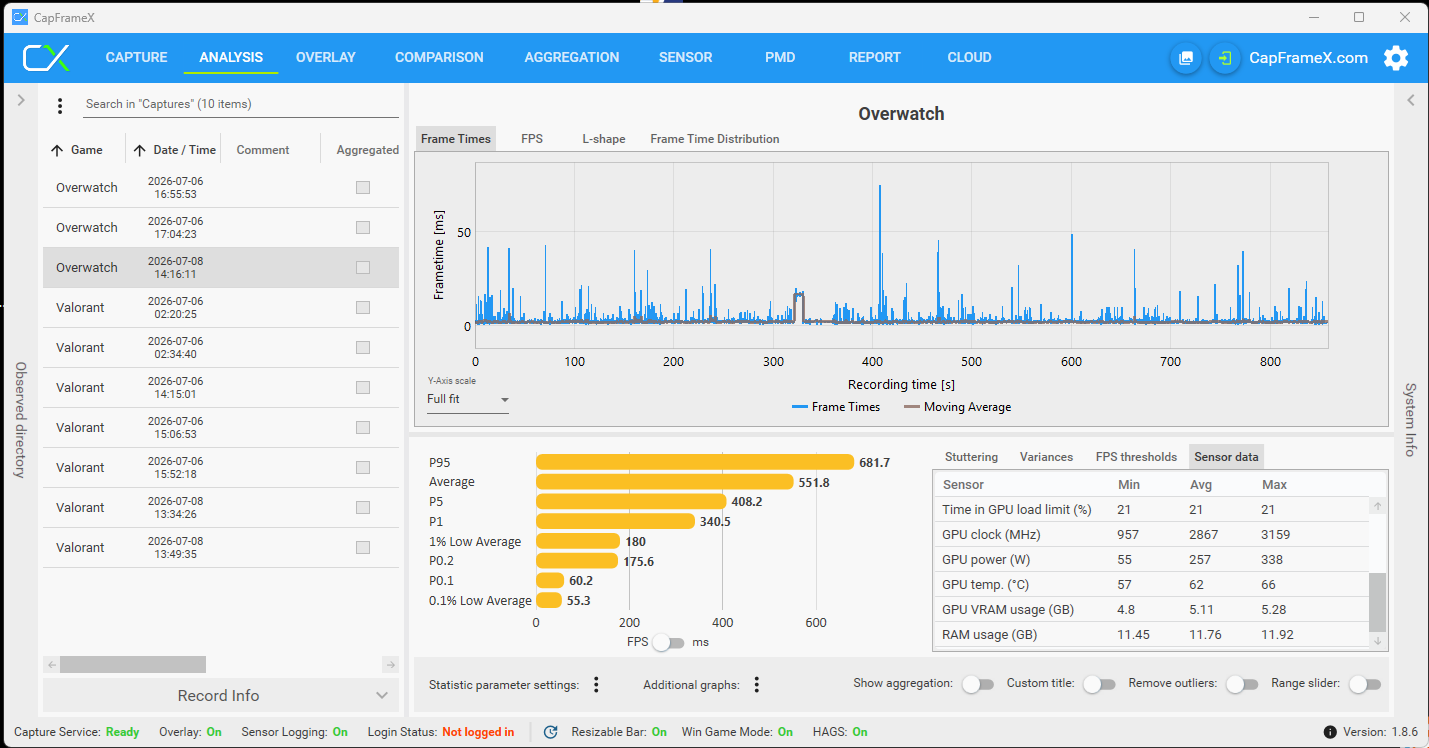This screenshot has height=748, width=1429.
Task: Open the PMD tab
Action: pyautogui.click(x=780, y=58)
